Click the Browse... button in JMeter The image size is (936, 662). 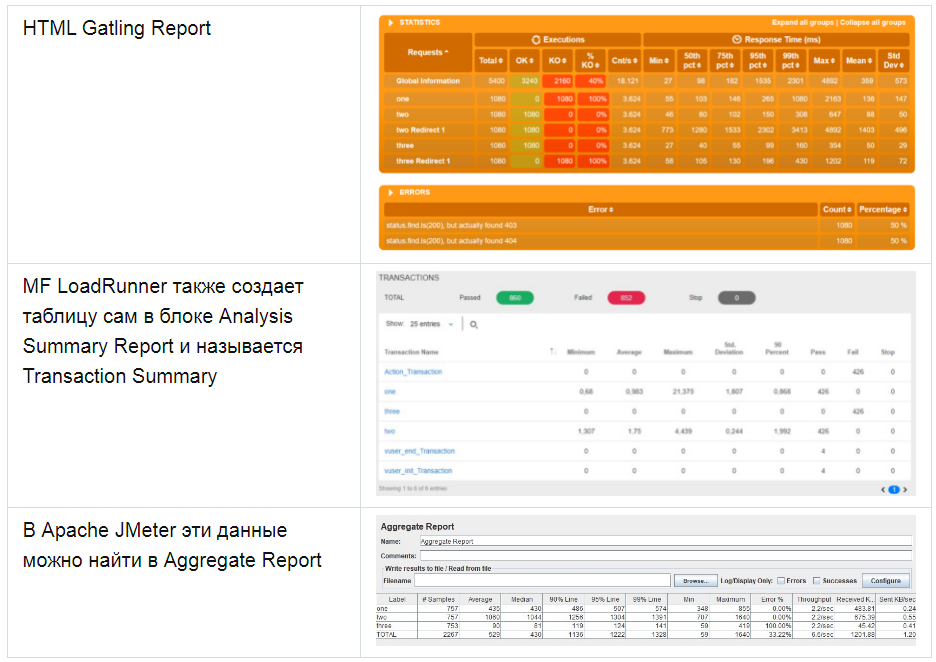pyautogui.click(x=695, y=581)
